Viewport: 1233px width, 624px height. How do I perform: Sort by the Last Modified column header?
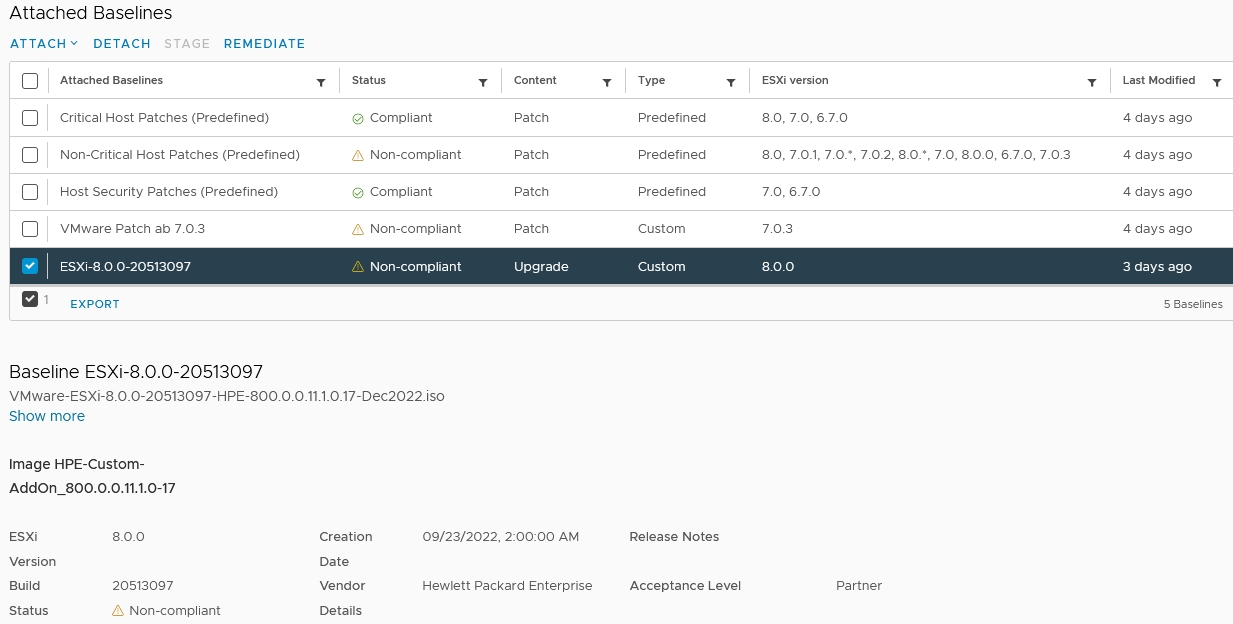coord(1158,80)
